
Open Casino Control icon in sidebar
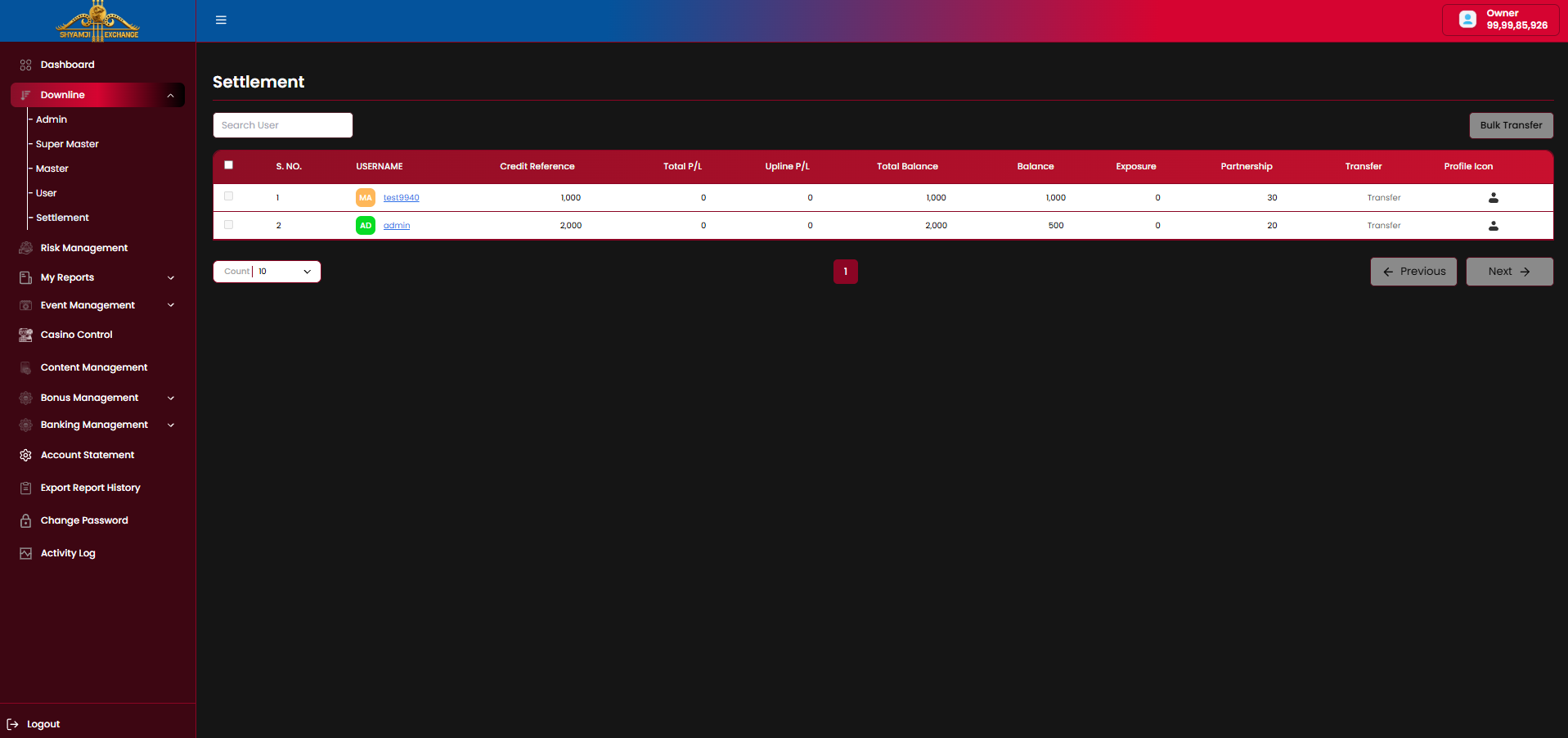click(x=25, y=335)
